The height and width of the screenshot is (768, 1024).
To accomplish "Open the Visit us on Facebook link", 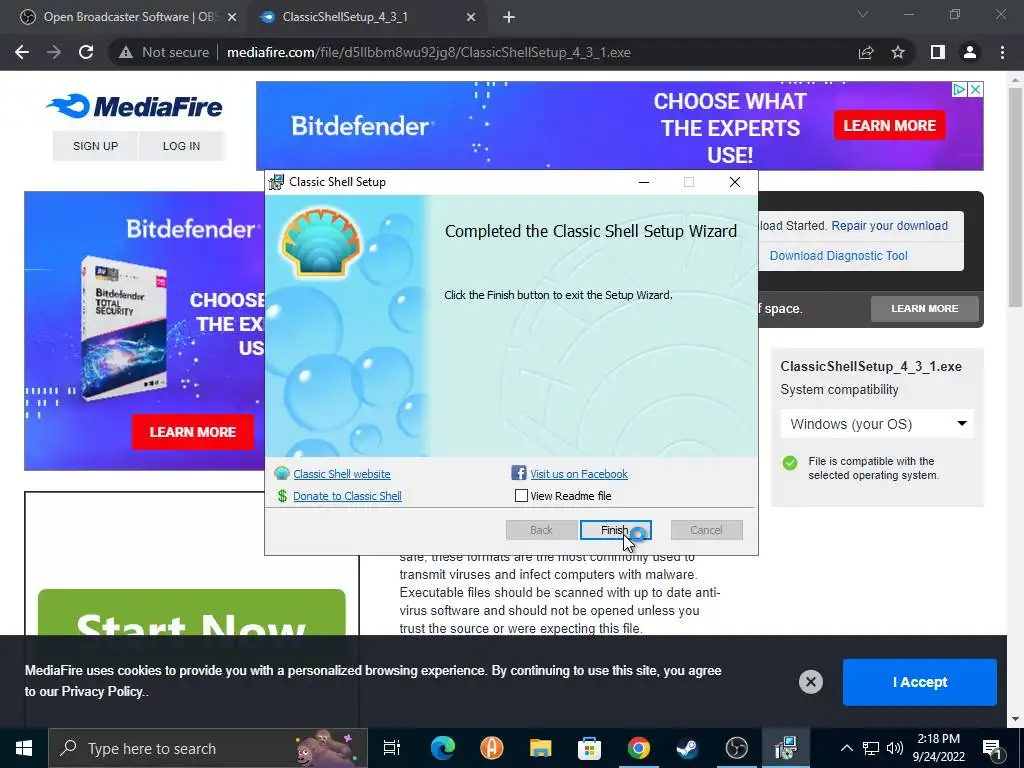I will pyautogui.click(x=579, y=473).
